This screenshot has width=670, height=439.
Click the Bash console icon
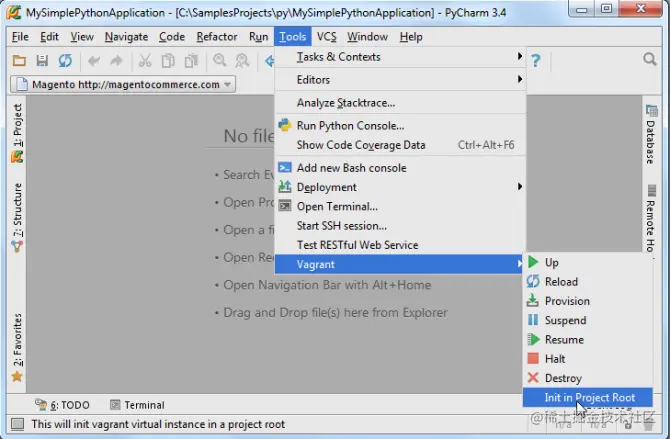point(285,167)
